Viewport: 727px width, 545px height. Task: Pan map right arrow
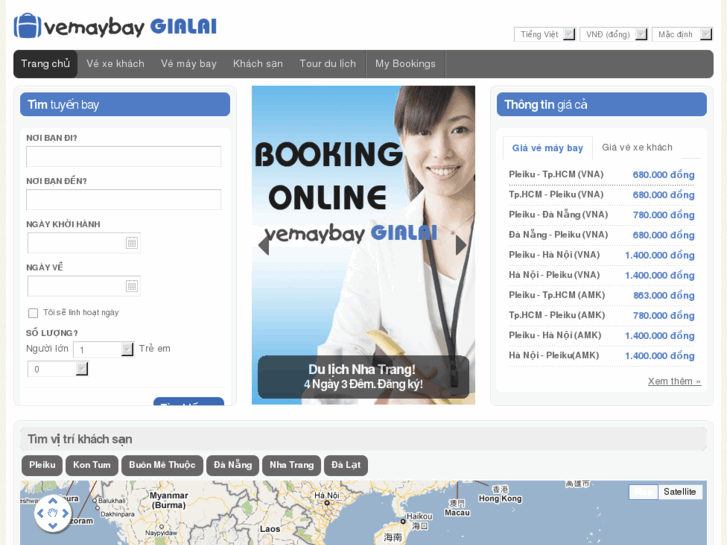(x=65, y=513)
